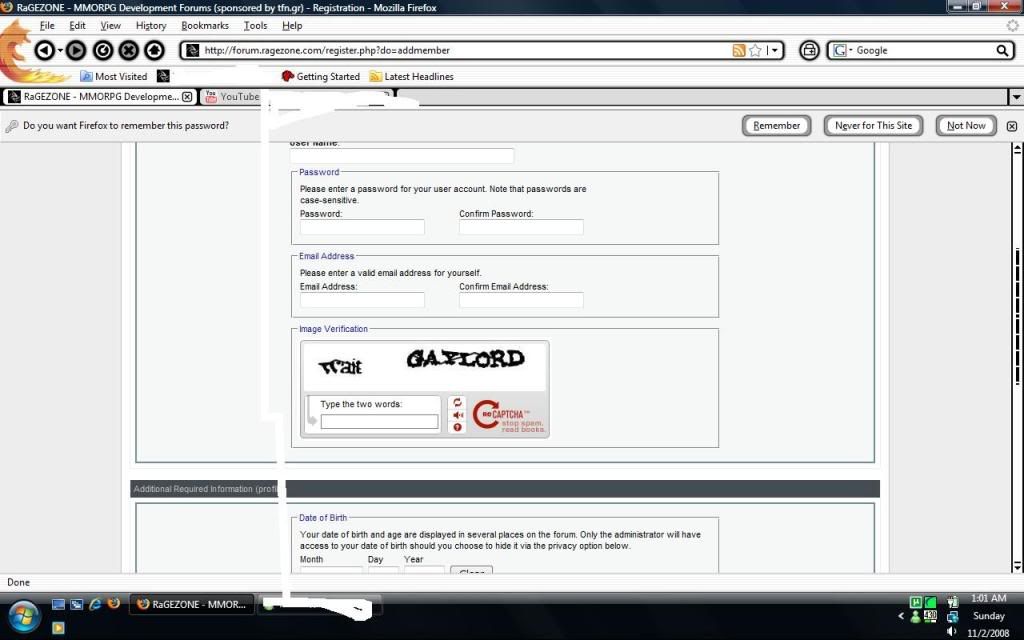
Task: Stop loading the page
Action: [x=129, y=50]
